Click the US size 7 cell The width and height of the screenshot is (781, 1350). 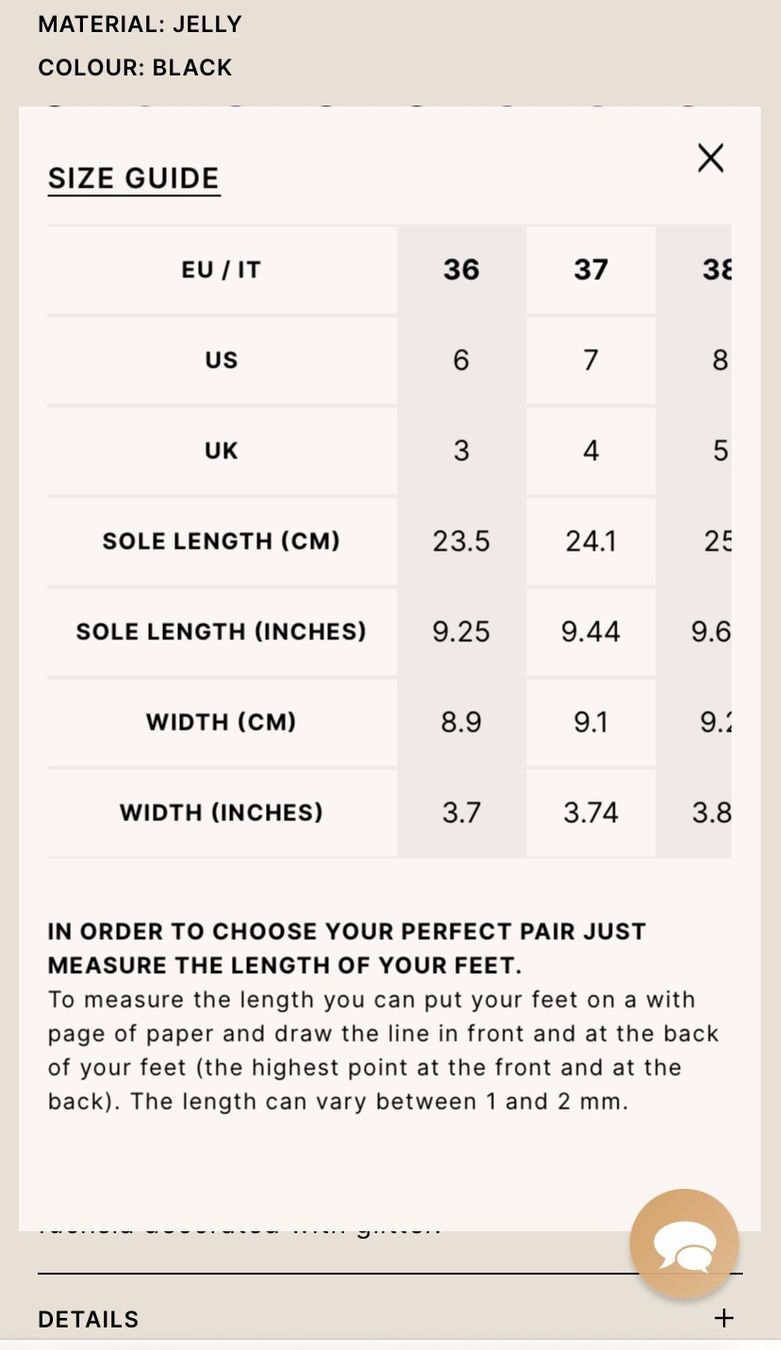click(590, 360)
